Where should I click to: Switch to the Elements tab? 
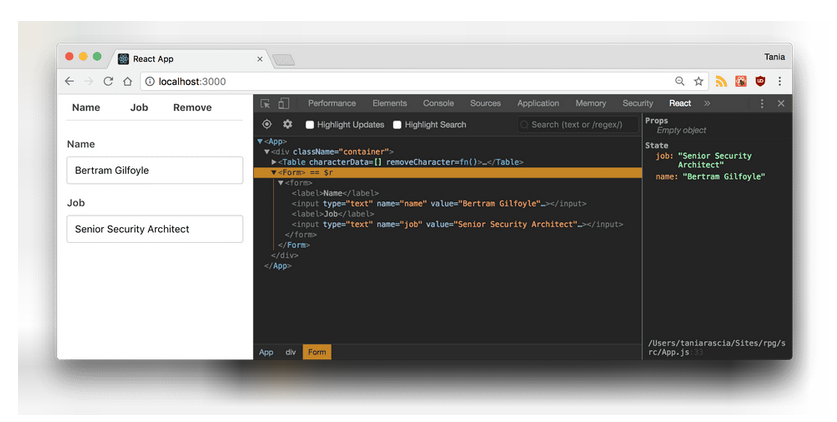point(390,103)
